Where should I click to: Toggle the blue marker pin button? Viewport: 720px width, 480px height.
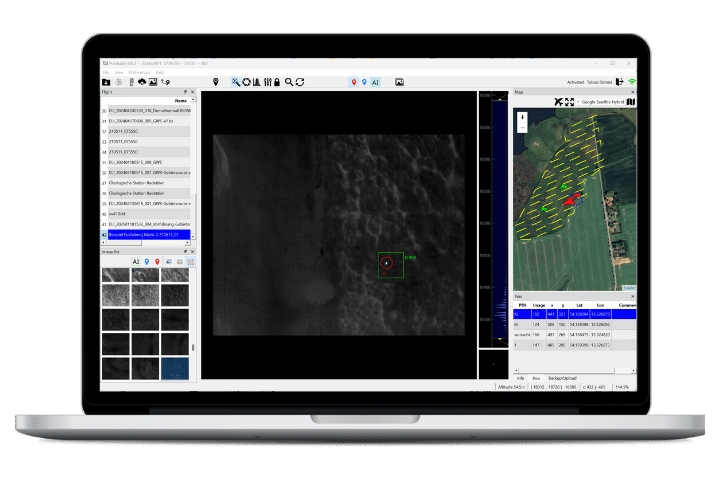tap(364, 82)
